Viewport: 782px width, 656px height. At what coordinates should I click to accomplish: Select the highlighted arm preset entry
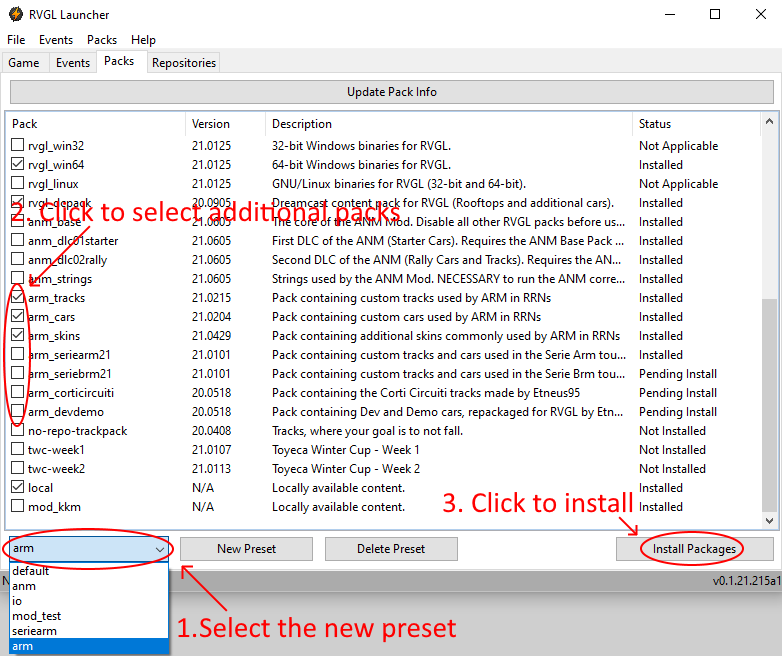[x=89, y=646]
